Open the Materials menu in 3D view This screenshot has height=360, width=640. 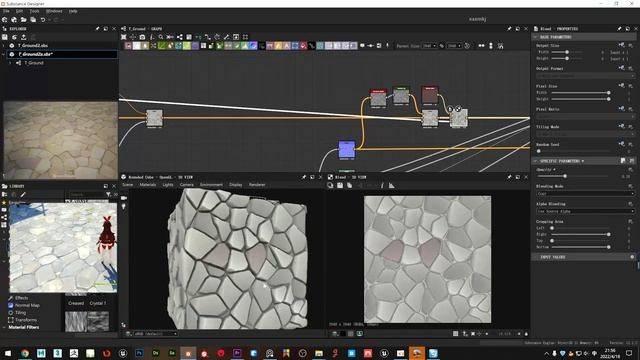click(x=148, y=185)
